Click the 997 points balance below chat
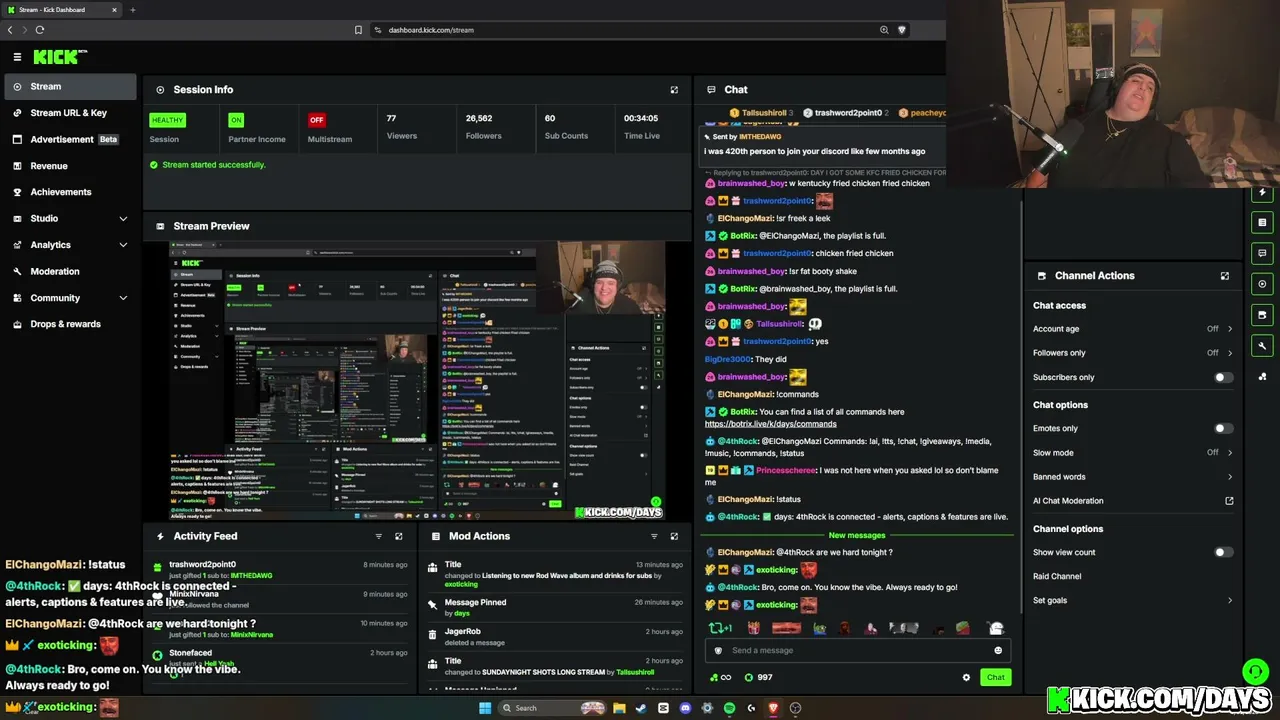 [x=759, y=677]
